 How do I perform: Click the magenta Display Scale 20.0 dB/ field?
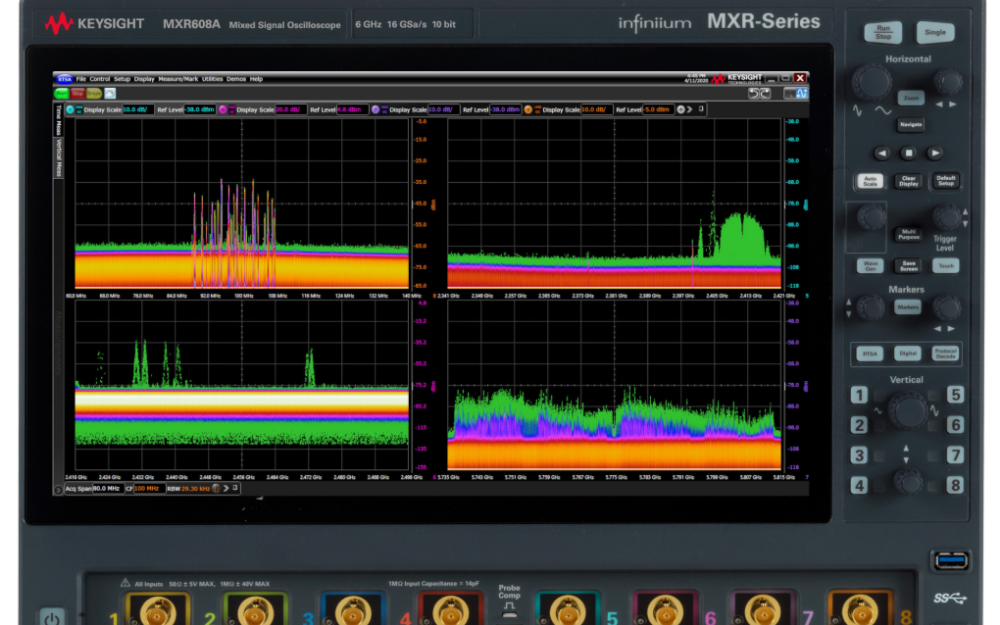(290, 110)
